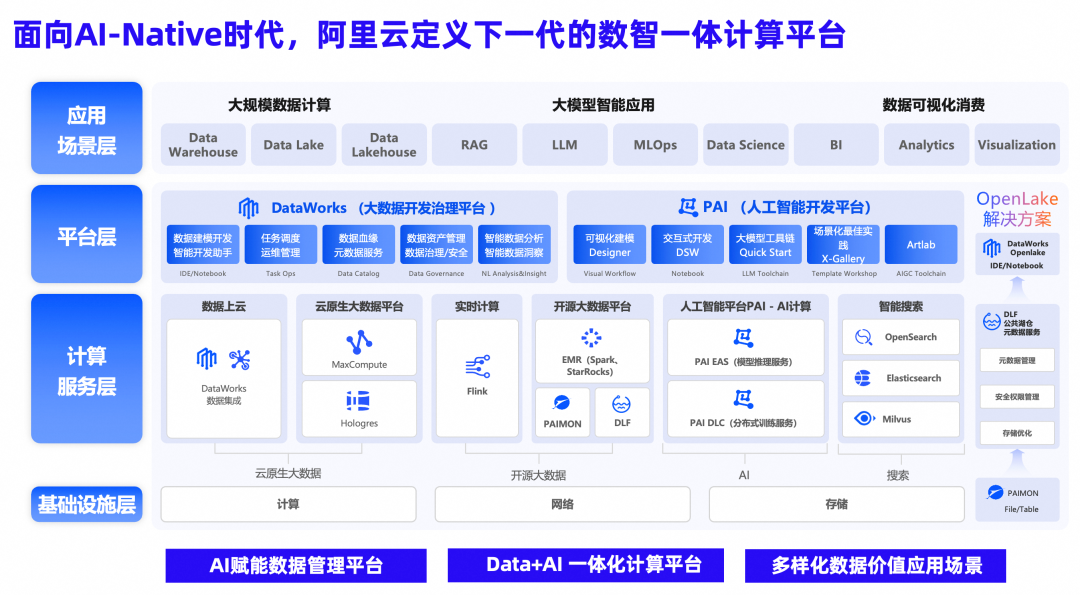
Task: Click the 大模型智能应用 heading
Action: 603,105
